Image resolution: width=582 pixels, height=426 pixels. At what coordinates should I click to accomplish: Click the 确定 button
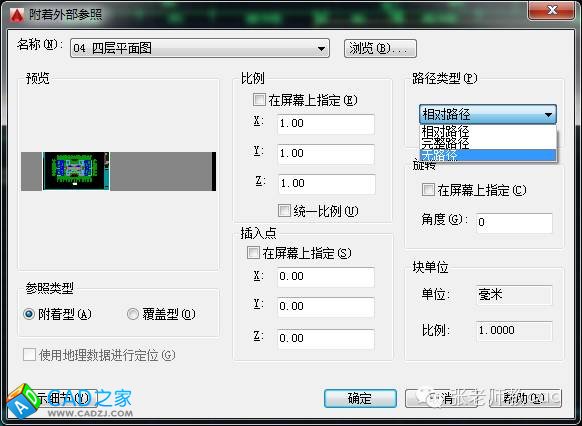pos(360,398)
